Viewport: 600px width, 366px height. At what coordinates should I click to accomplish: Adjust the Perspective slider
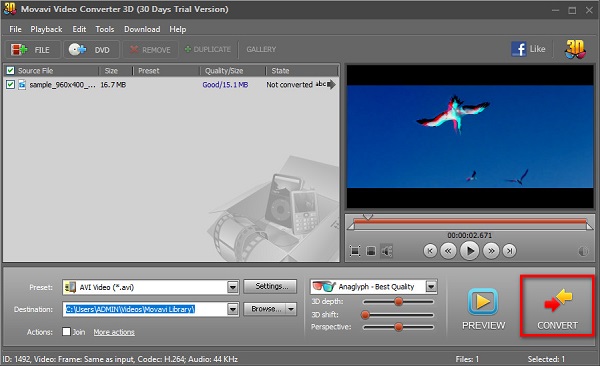coord(398,327)
